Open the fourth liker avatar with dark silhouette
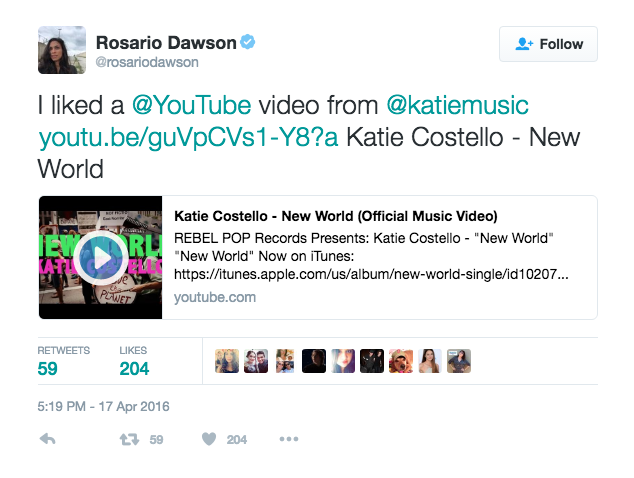 point(314,361)
